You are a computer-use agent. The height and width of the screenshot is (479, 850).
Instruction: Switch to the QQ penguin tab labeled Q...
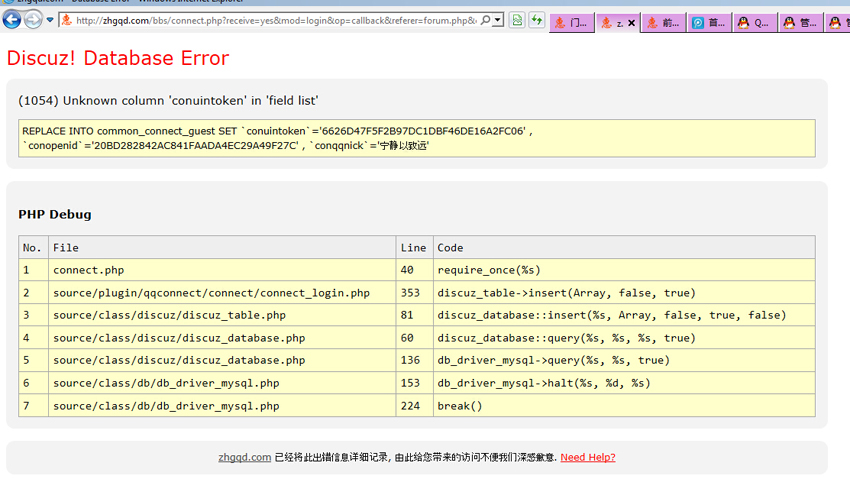tap(756, 23)
